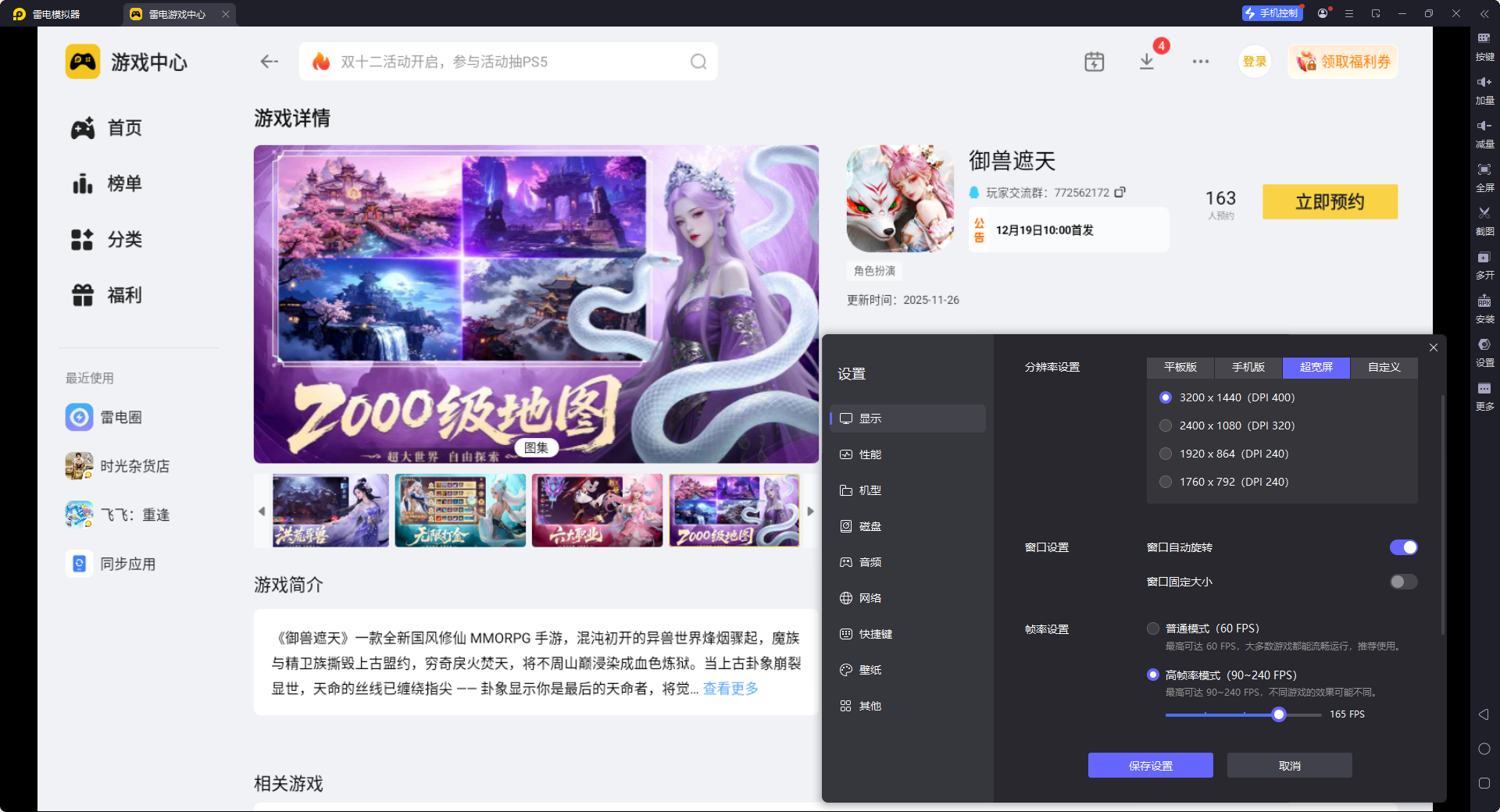Viewport: 1500px width, 812px height.
Task: Copy the player group number 772562172
Action: (x=1120, y=192)
